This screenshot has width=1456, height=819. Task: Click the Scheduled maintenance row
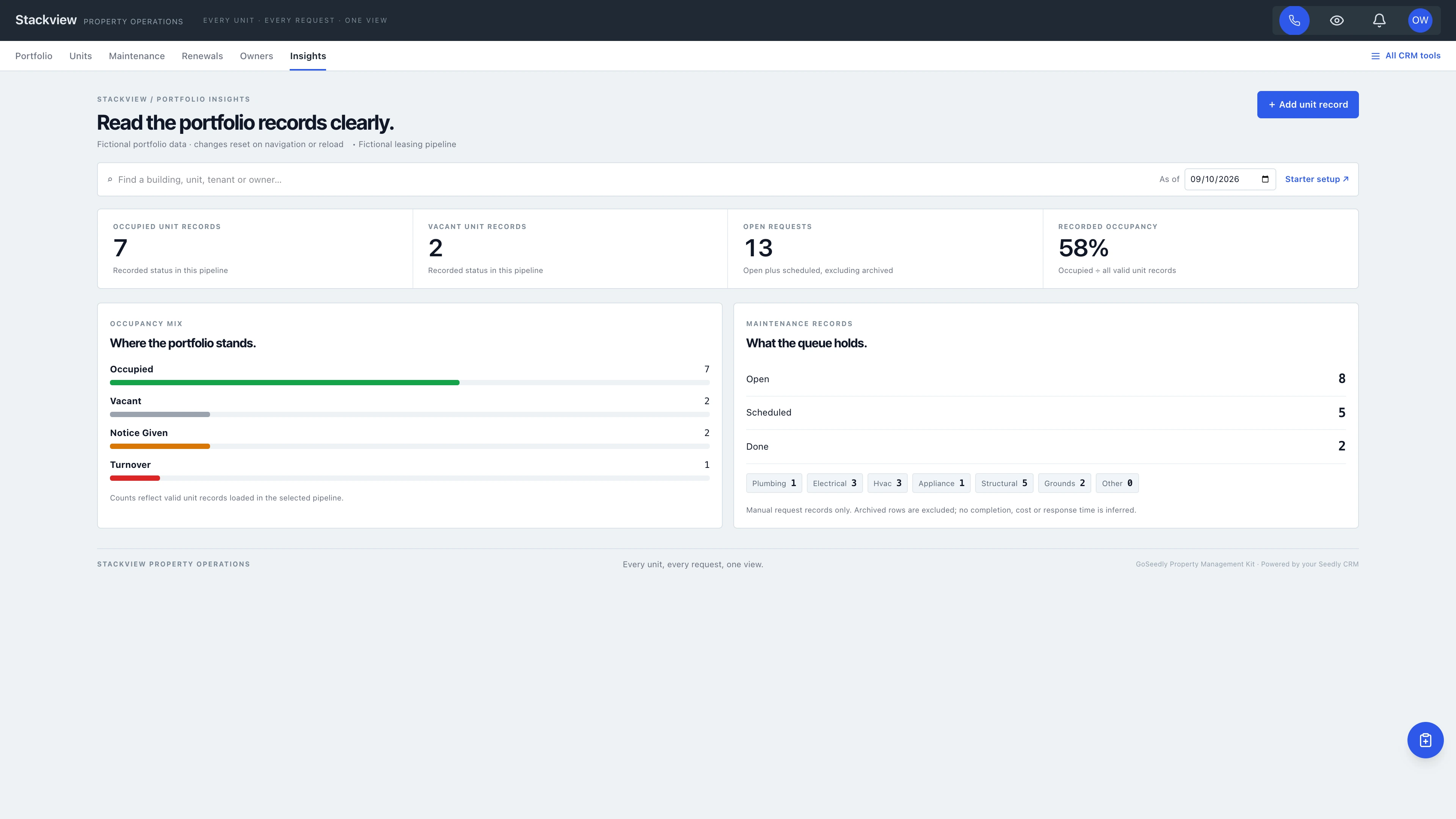click(x=1046, y=413)
